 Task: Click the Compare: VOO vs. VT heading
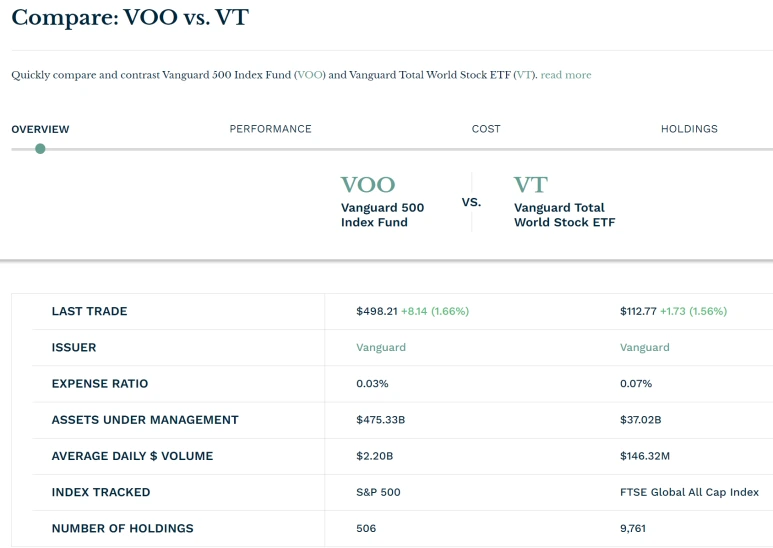(130, 18)
